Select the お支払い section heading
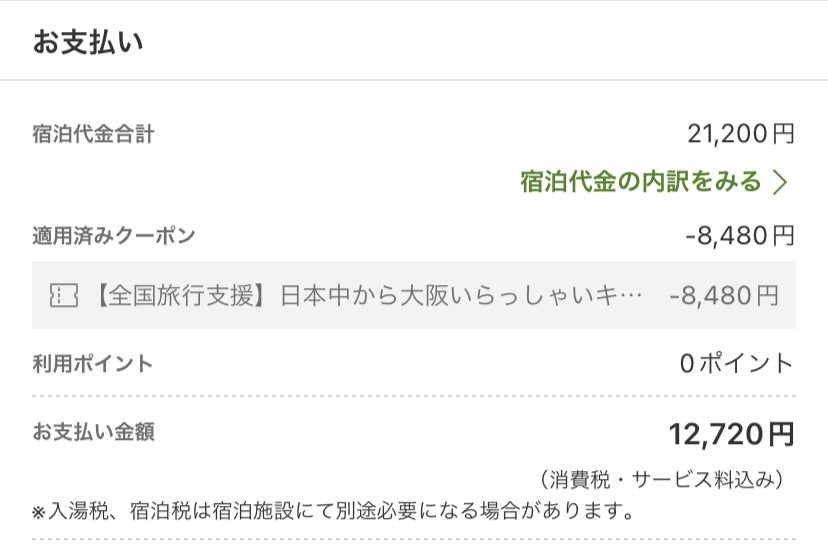Image resolution: width=828 pixels, height=550 pixels. click(88, 42)
